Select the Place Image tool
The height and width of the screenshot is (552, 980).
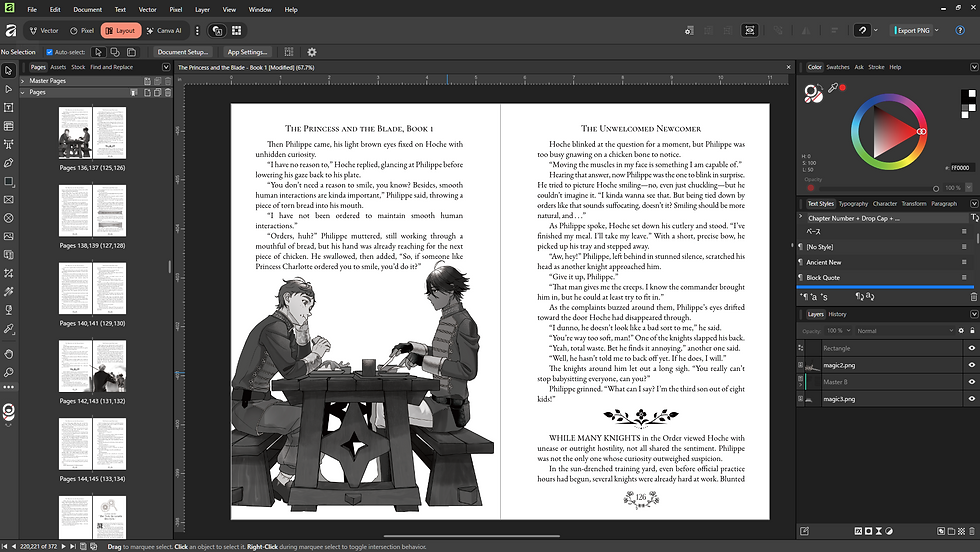click(x=8, y=236)
